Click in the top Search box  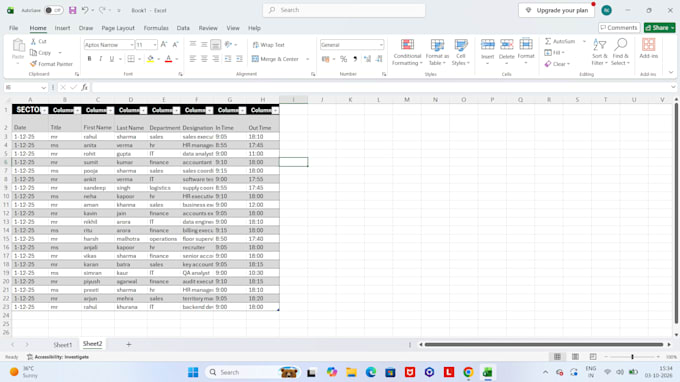pos(344,10)
